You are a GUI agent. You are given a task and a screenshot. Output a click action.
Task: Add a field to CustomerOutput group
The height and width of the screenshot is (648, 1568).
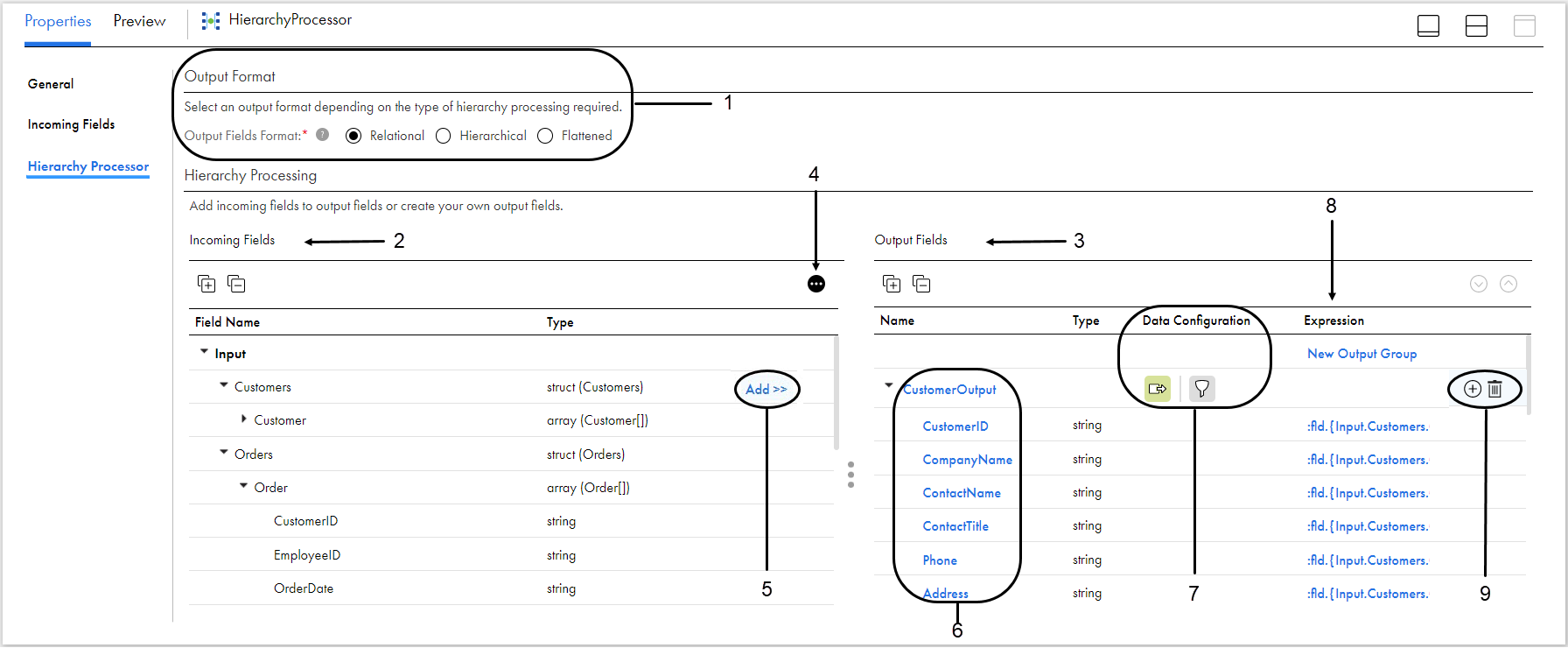(x=1473, y=389)
